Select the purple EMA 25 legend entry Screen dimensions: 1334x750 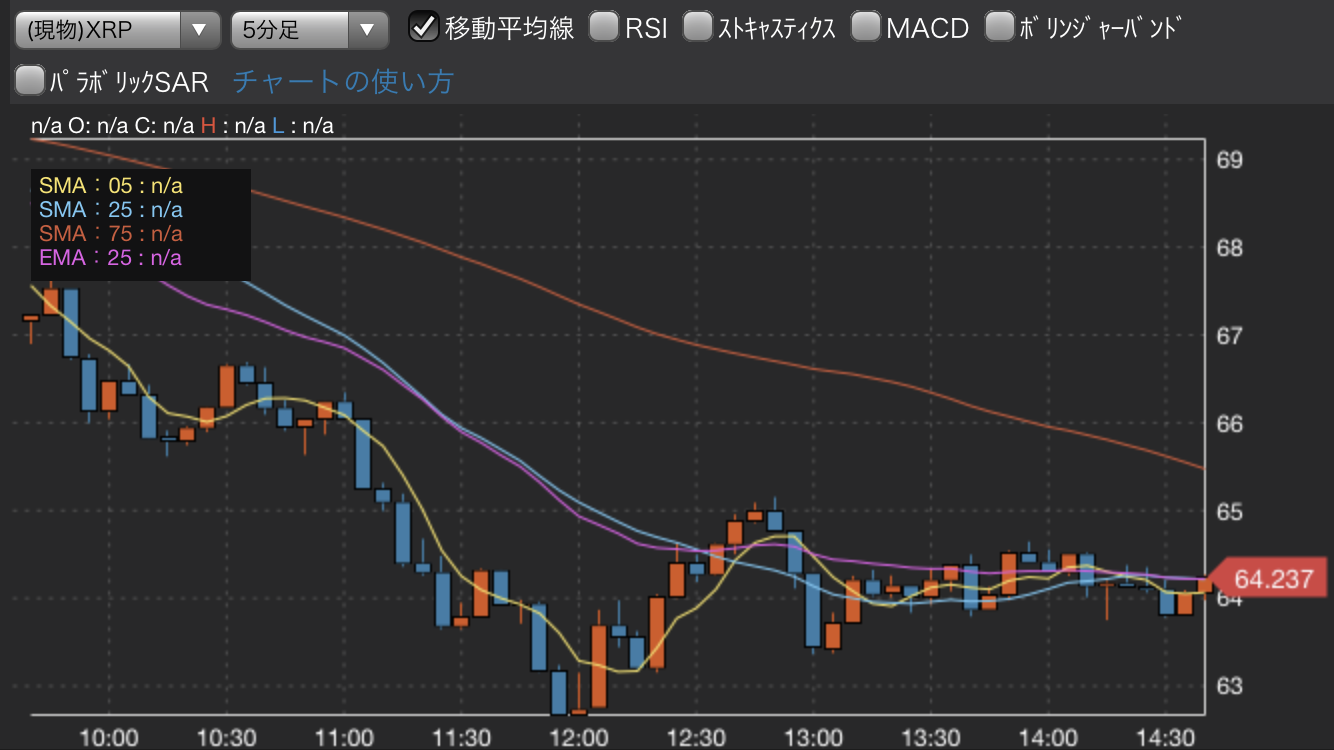click(x=111, y=258)
